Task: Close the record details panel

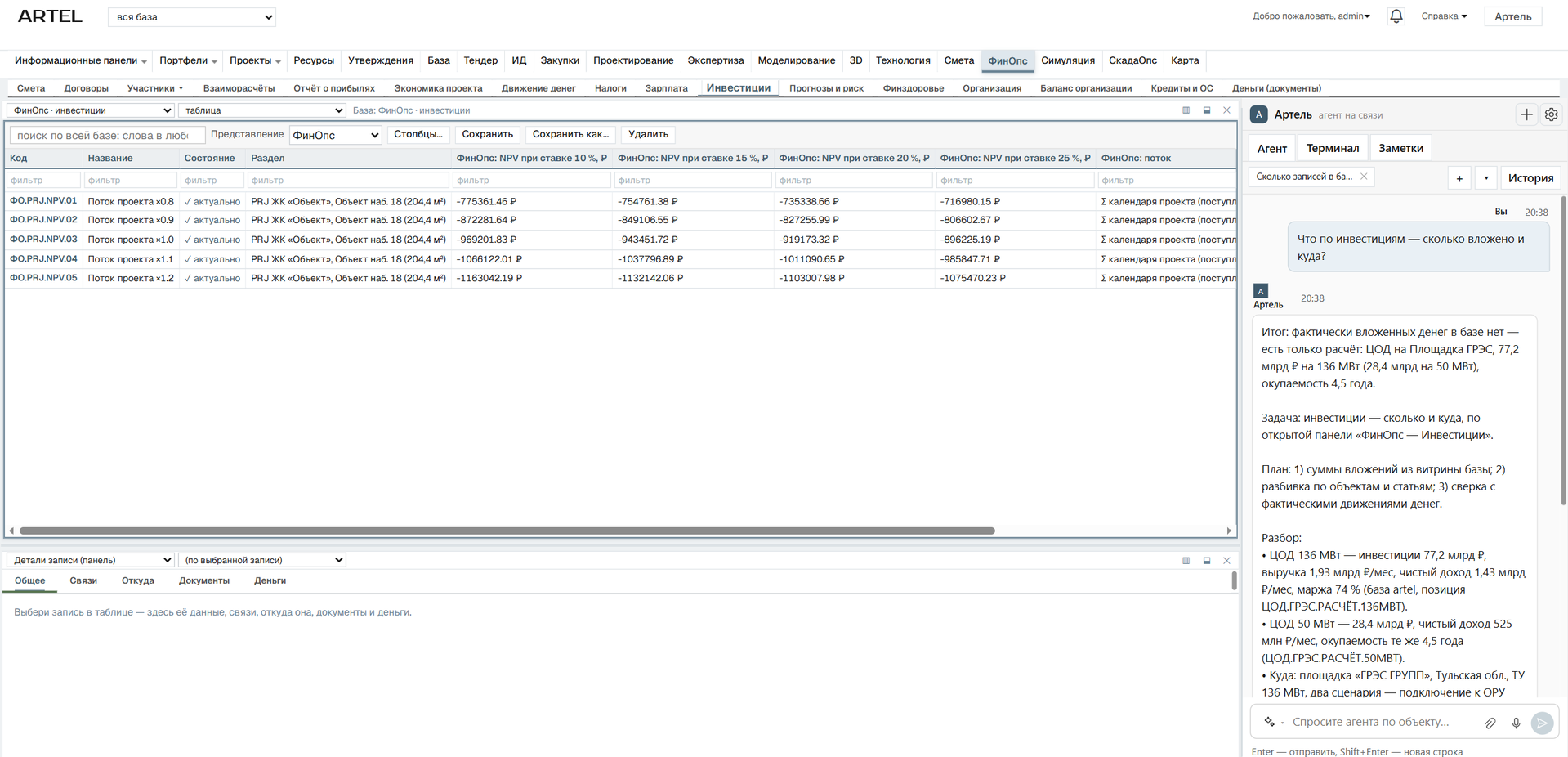Action: 1226,560
